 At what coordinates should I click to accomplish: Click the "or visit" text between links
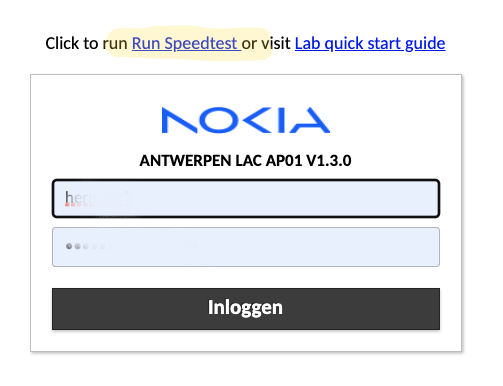266,43
